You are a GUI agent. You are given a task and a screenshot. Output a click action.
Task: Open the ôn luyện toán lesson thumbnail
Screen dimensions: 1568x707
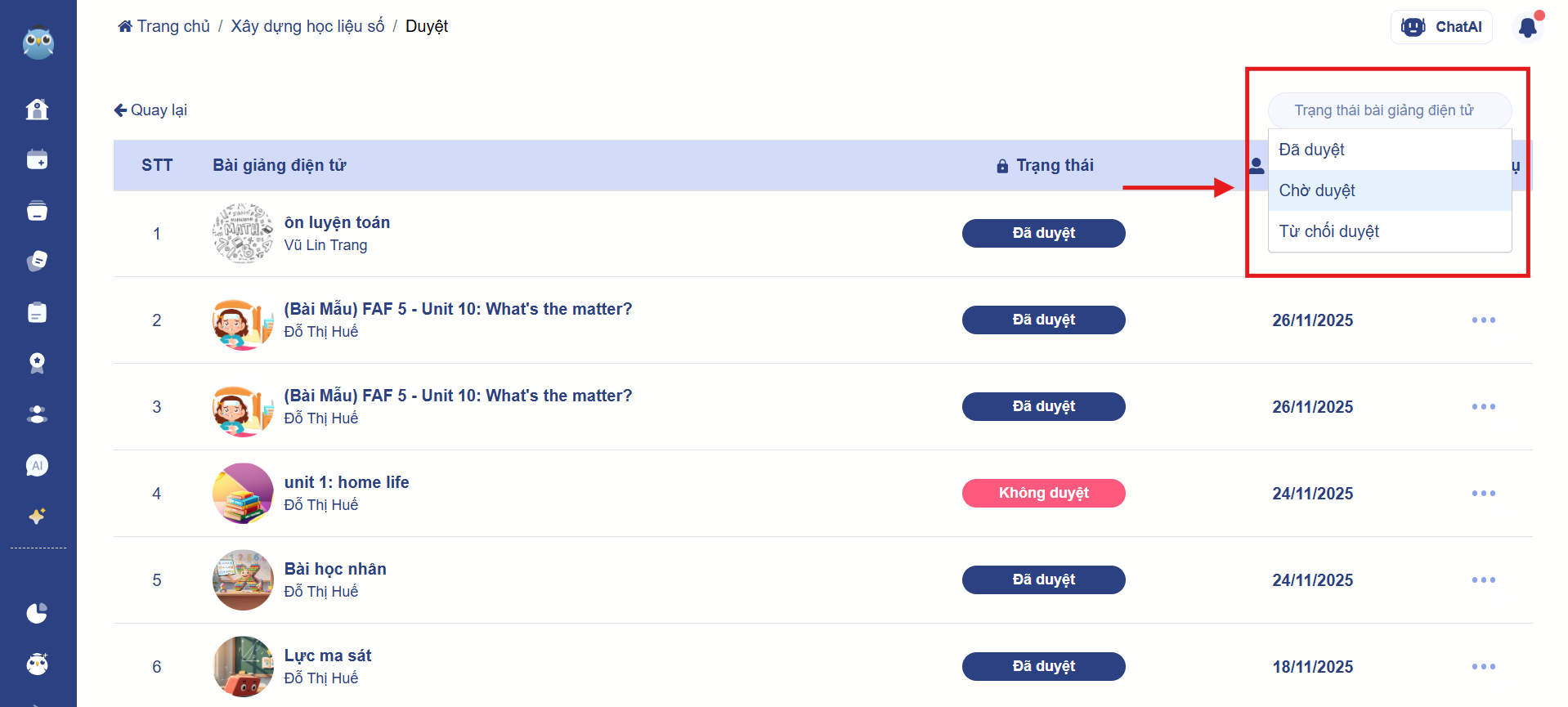click(x=243, y=234)
